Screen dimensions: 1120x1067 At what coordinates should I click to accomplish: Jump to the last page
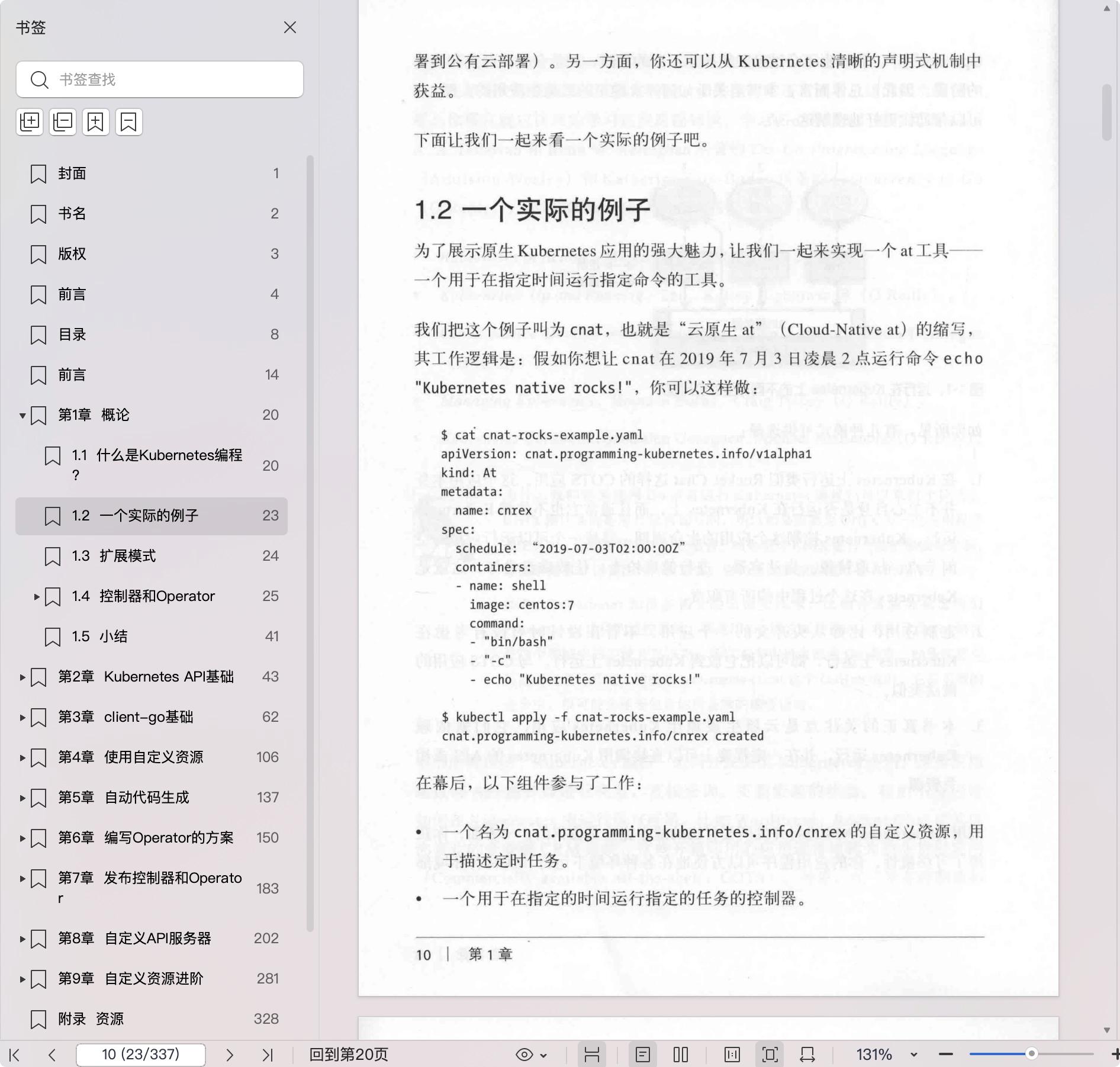pyautogui.click(x=268, y=1055)
